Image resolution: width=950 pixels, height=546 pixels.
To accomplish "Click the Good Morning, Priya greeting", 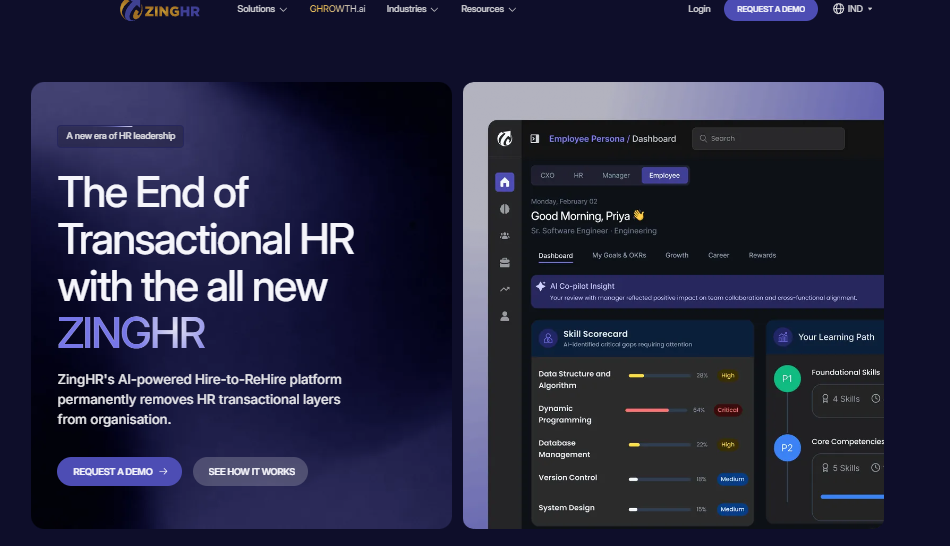I will 580,216.
